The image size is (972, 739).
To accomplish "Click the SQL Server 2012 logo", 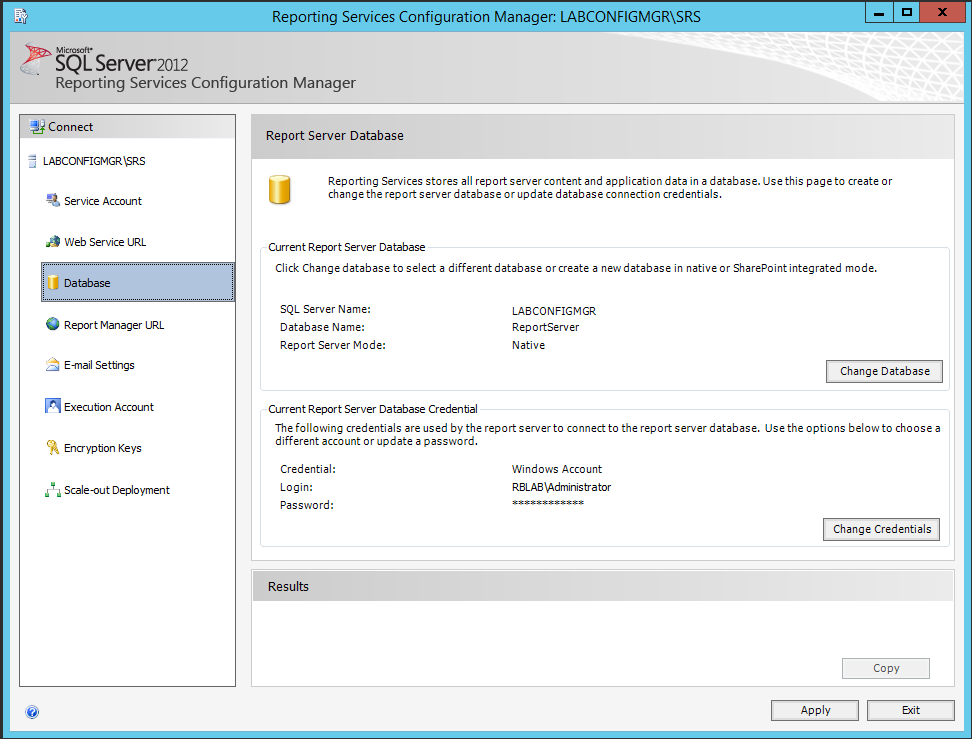I will pyautogui.click(x=104, y=60).
